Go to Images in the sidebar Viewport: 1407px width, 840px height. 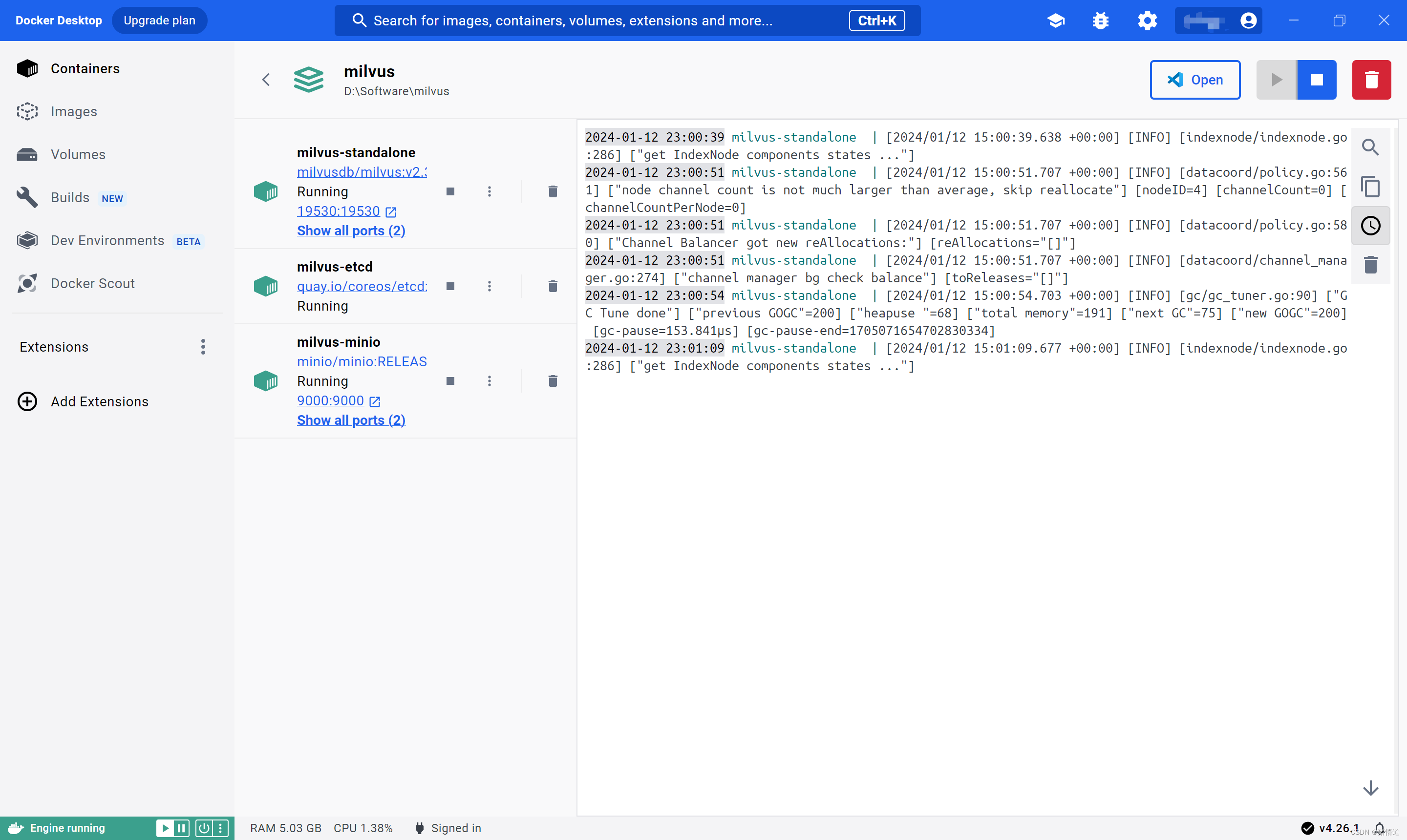tap(74, 111)
